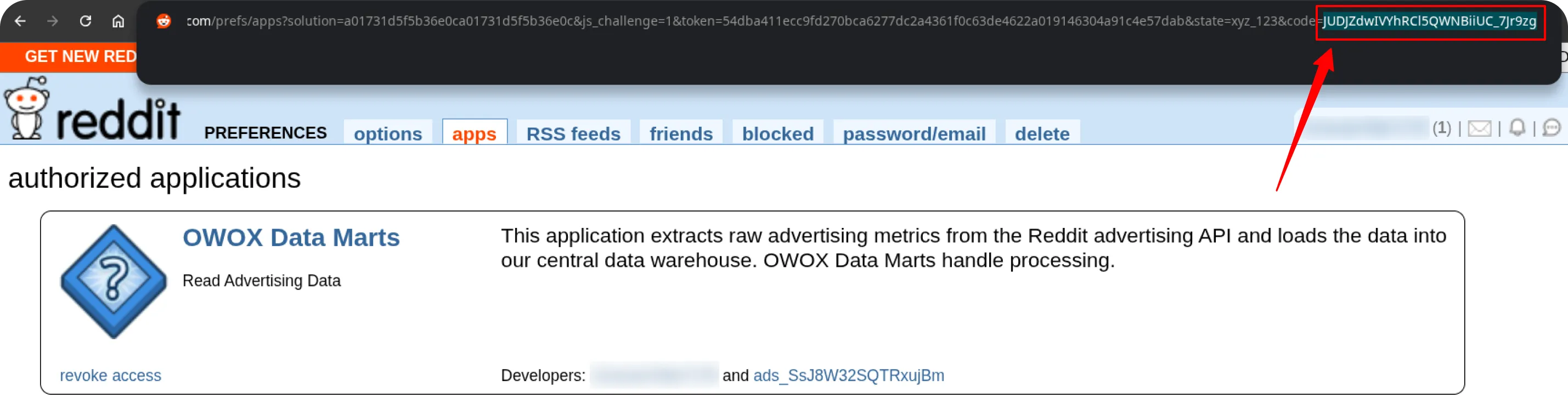This screenshot has height=402, width=1568.
Task: Click the Reddit favicon in the address bar
Action: (163, 20)
